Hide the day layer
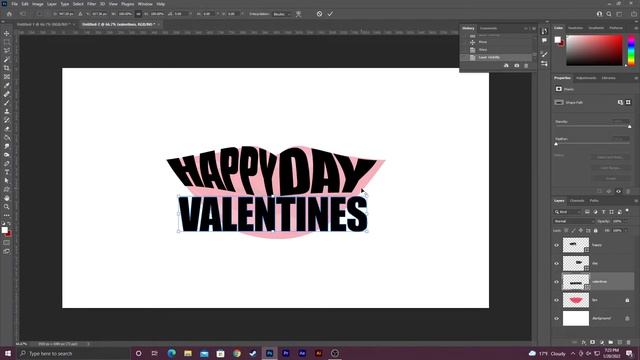 tap(556, 264)
